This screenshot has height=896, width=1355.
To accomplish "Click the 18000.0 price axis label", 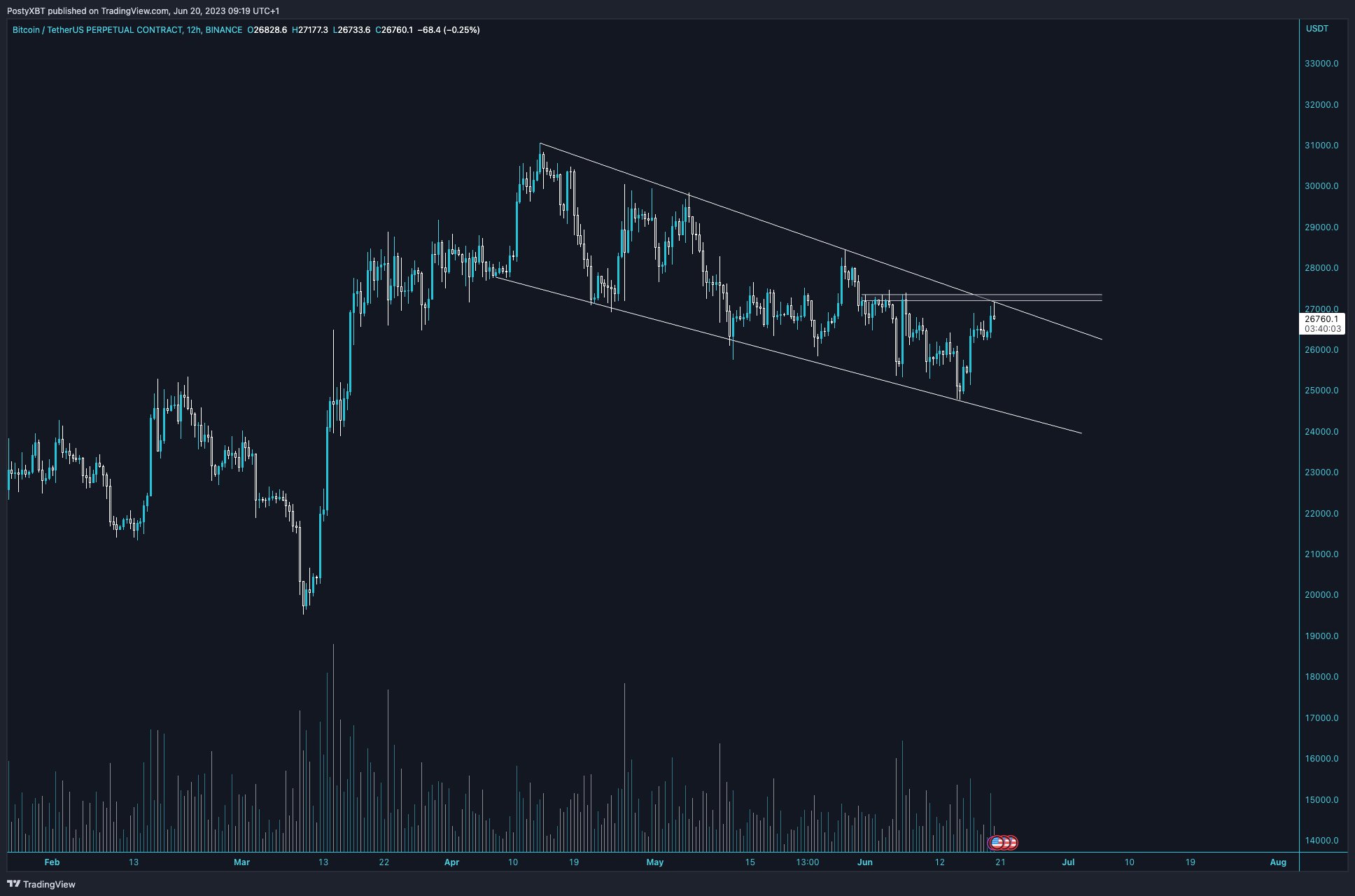I will (1321, 677).
